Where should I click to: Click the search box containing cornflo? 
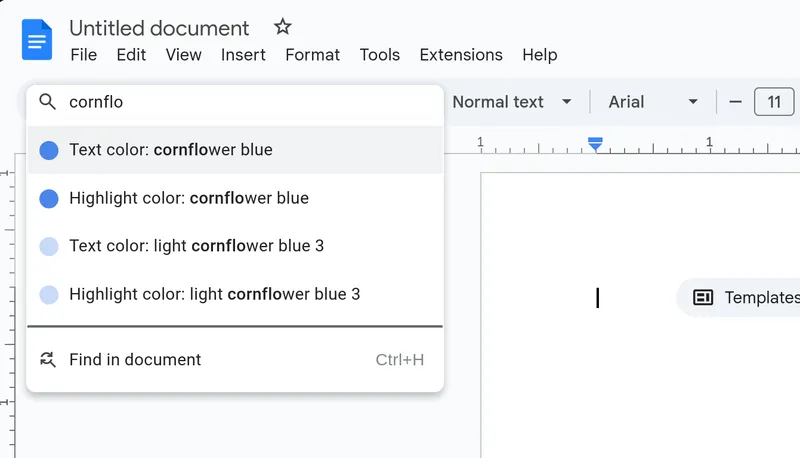pos(235,102)
